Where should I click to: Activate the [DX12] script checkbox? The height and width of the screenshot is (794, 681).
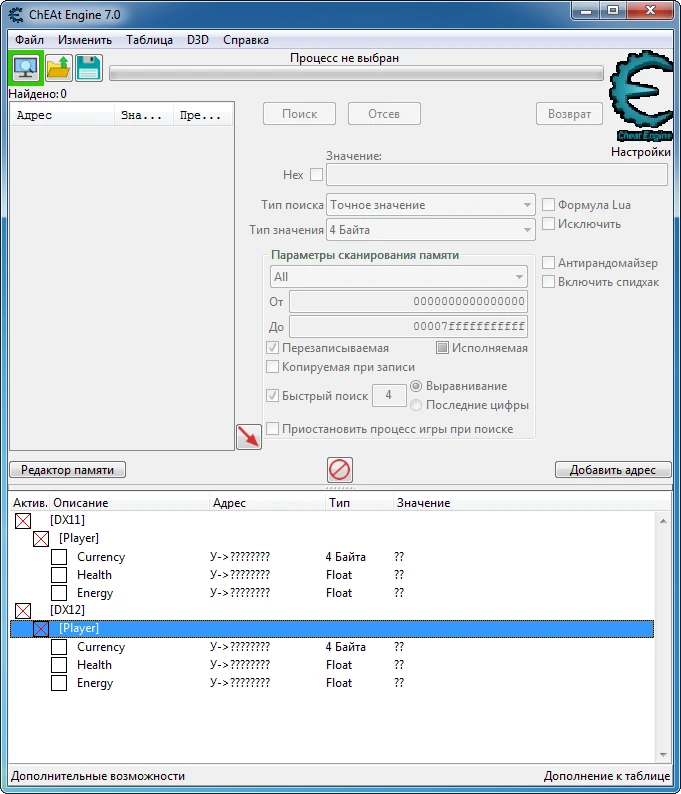(x=23, y=611)
